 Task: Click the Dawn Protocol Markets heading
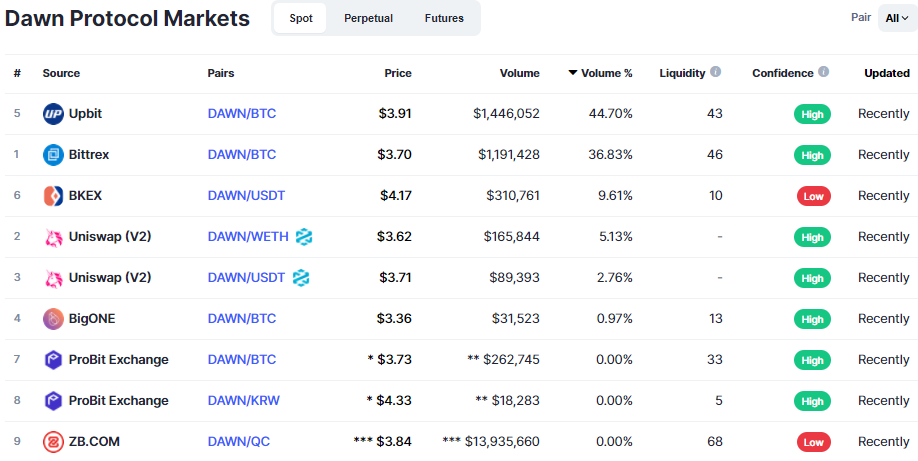(127, 19)
